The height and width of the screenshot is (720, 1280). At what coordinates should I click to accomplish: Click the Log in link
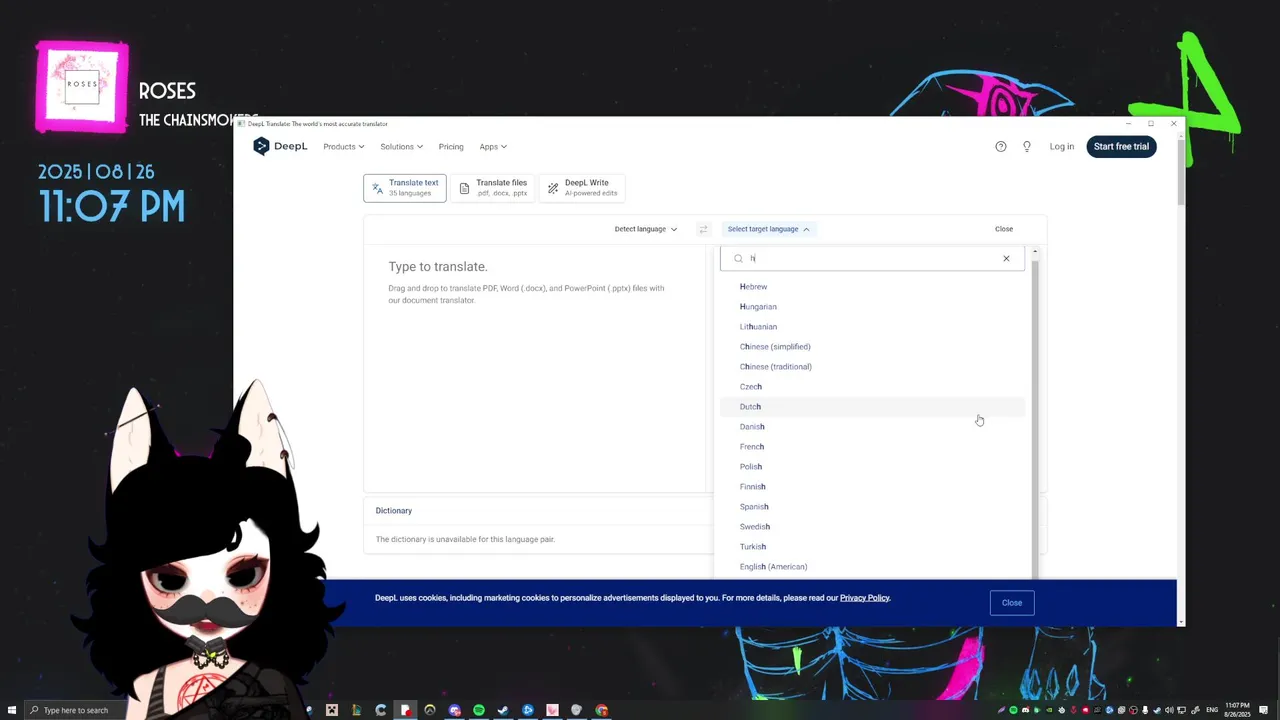click(1062, 147)
